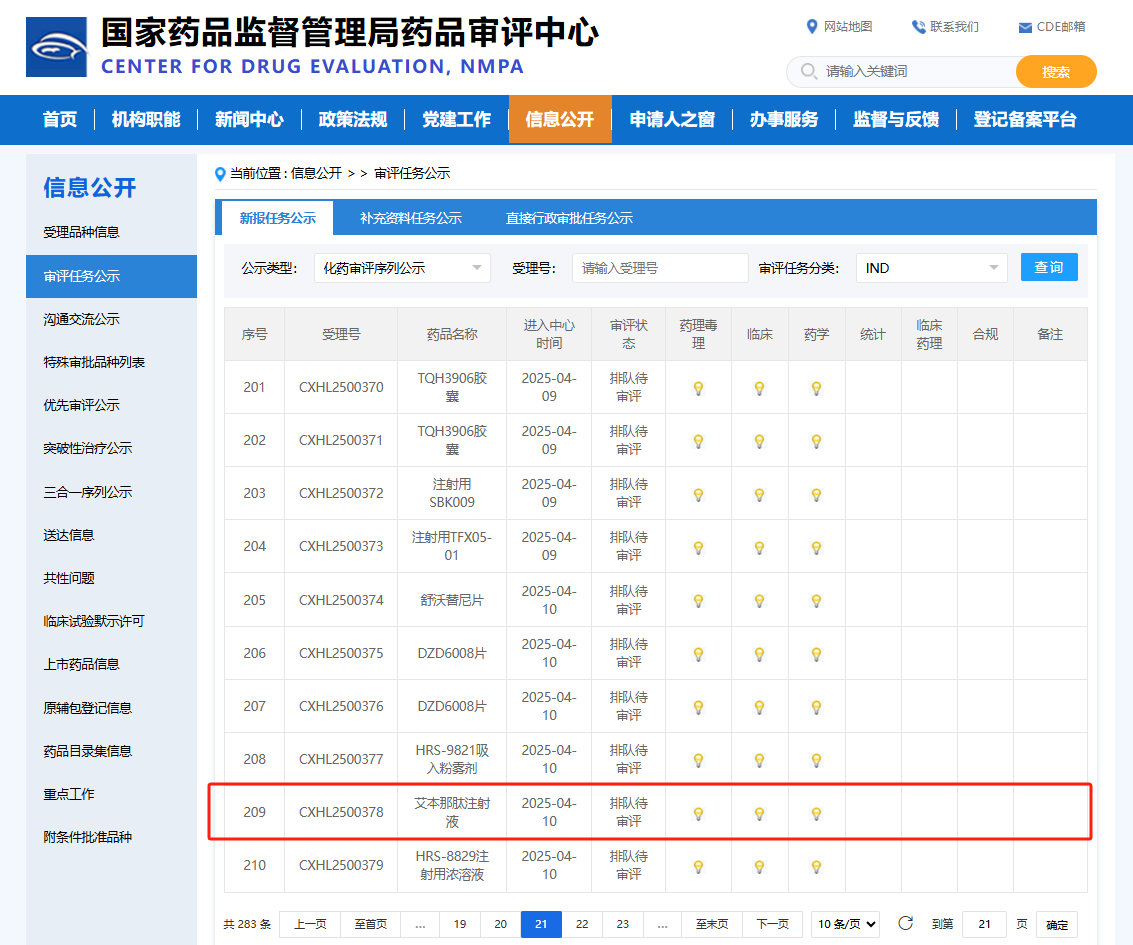The height and width of the screenshot is (945, 1133).
Task: Click 临床 bulb icon for CXHL2500372
Action: (759, 494)
